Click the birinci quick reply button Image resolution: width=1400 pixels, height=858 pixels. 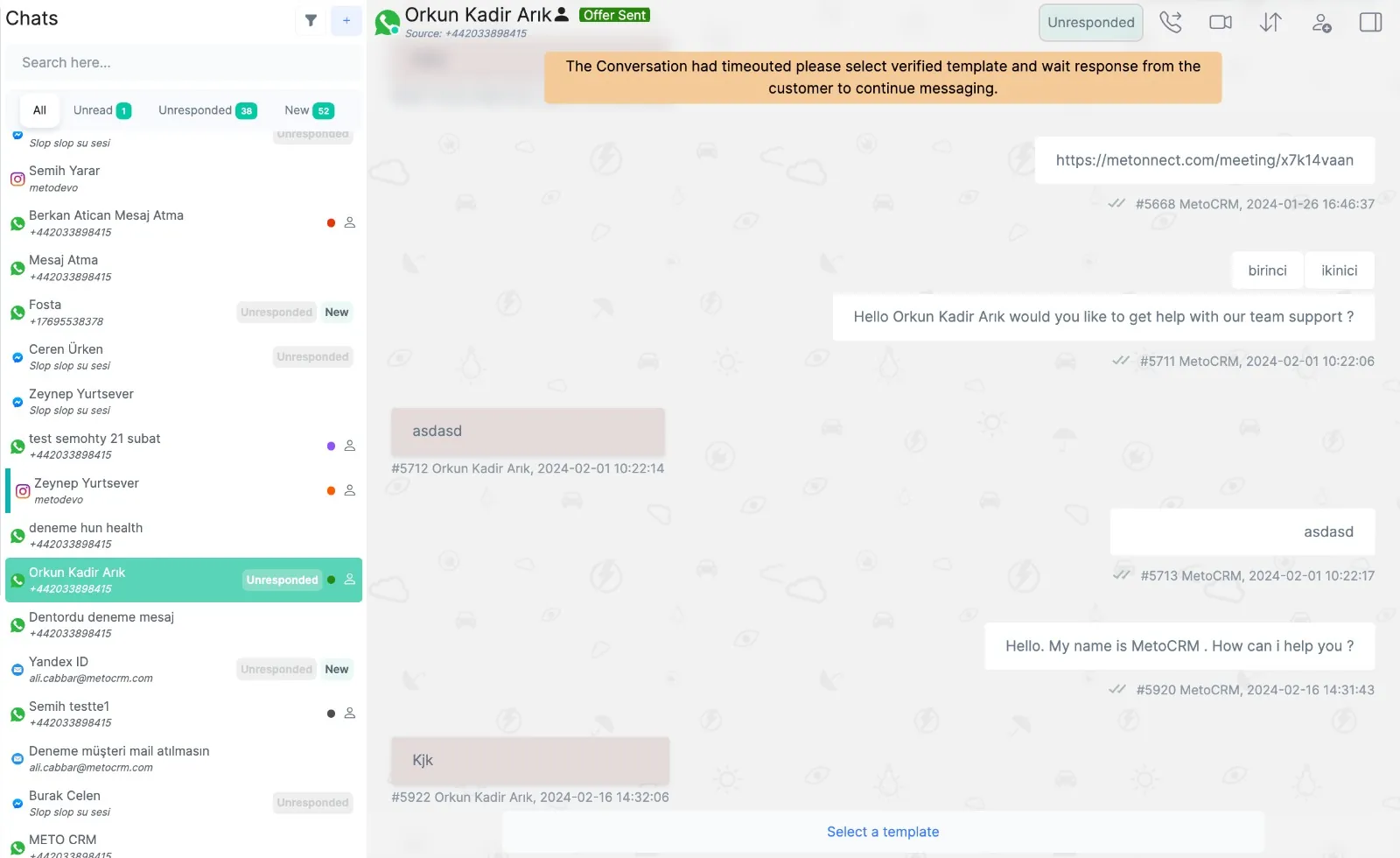coord(1267,271)
